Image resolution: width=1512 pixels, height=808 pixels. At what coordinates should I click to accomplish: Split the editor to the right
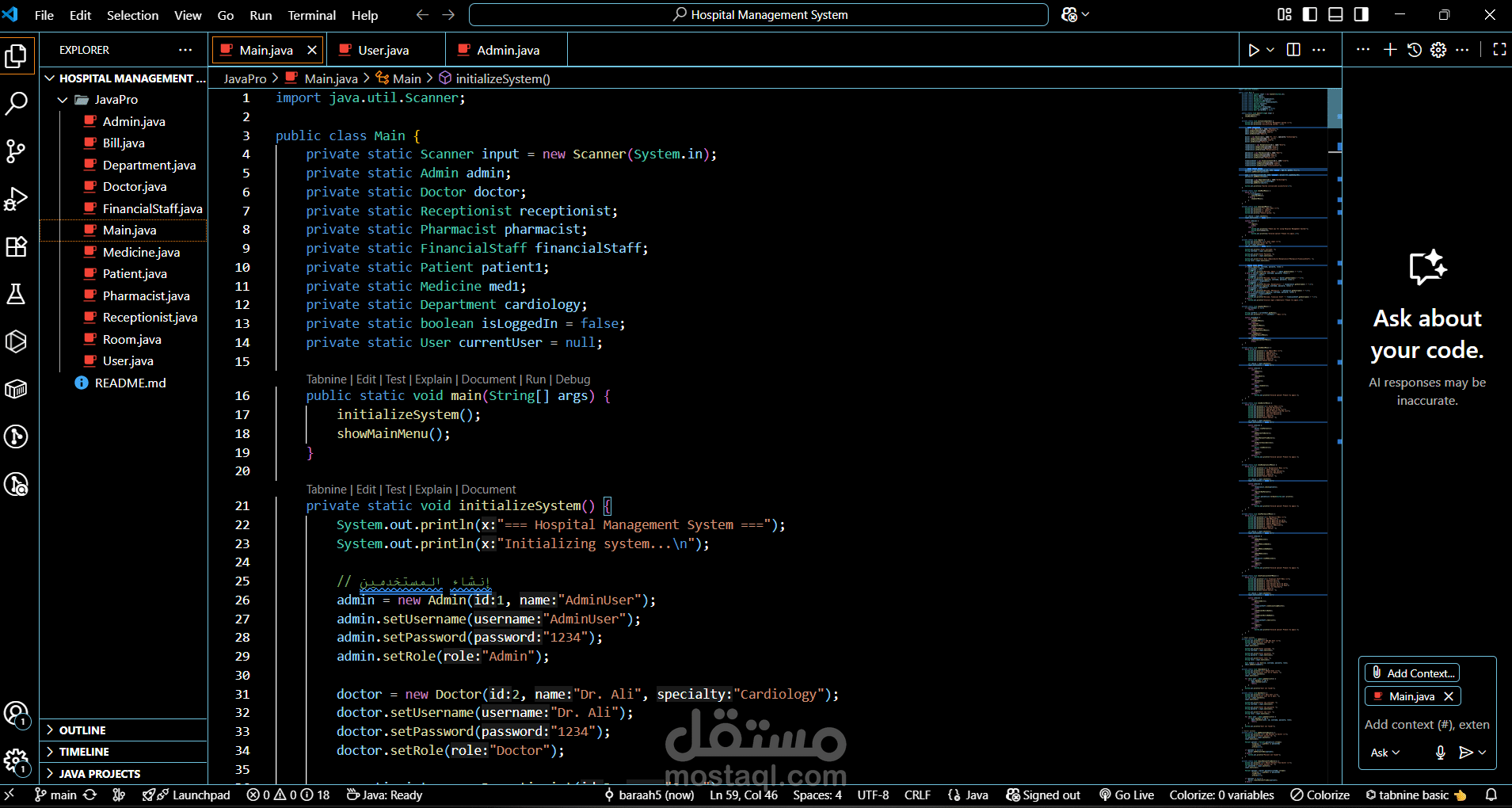pyautogui.click(x=1293, y=50)
